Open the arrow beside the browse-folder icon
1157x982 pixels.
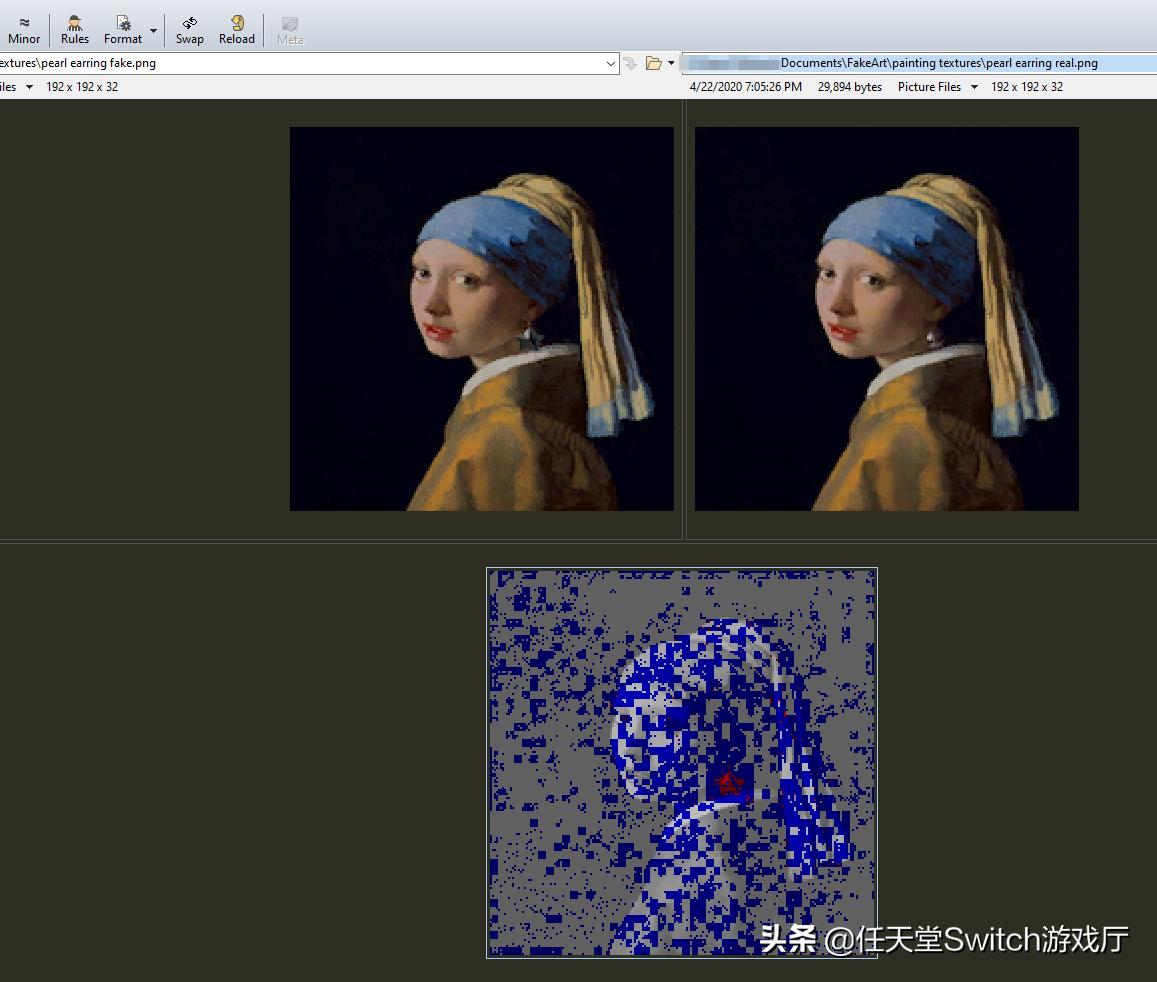point(671,63)
